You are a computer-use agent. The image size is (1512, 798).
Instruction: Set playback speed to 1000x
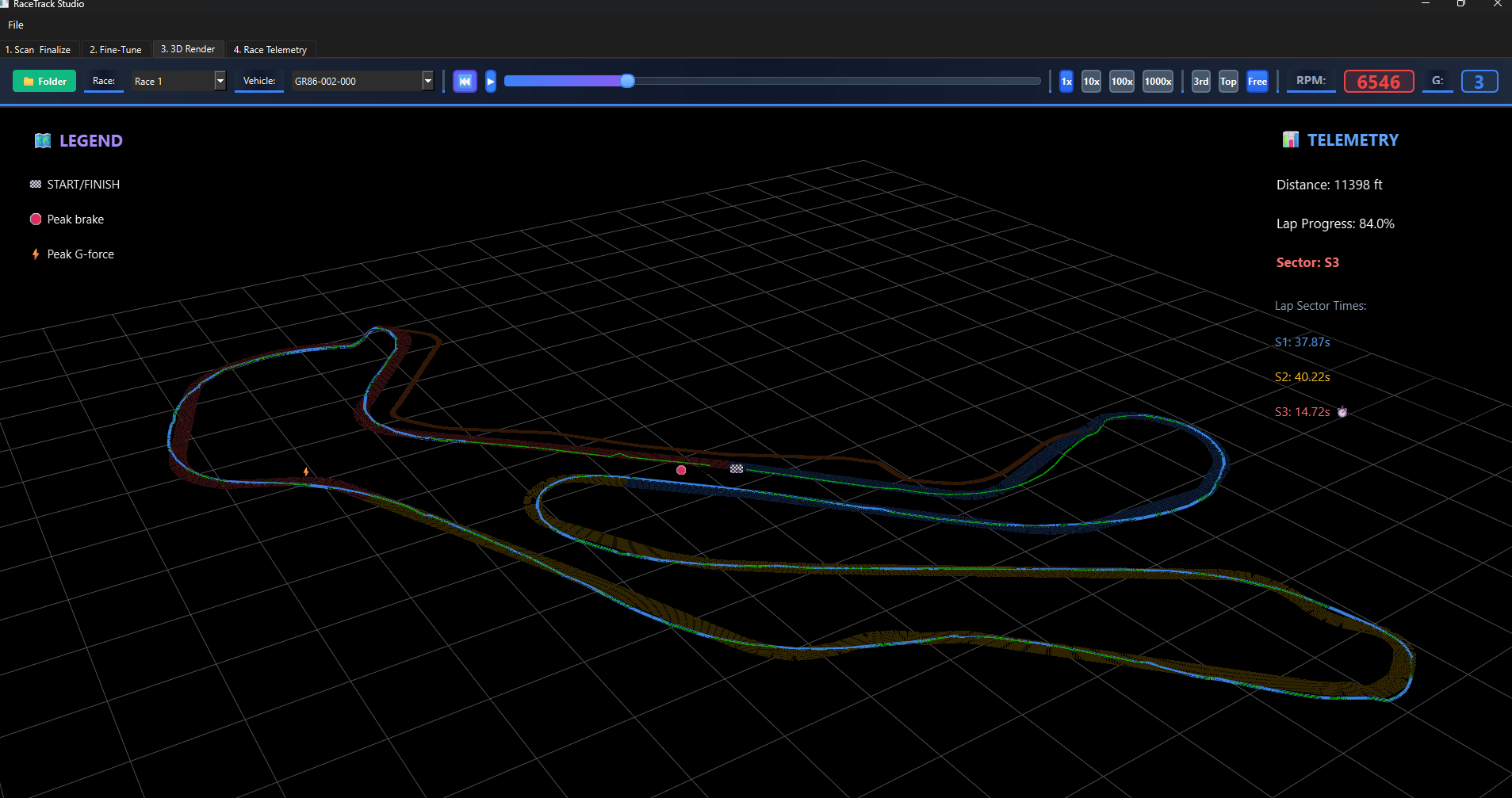1158,81
